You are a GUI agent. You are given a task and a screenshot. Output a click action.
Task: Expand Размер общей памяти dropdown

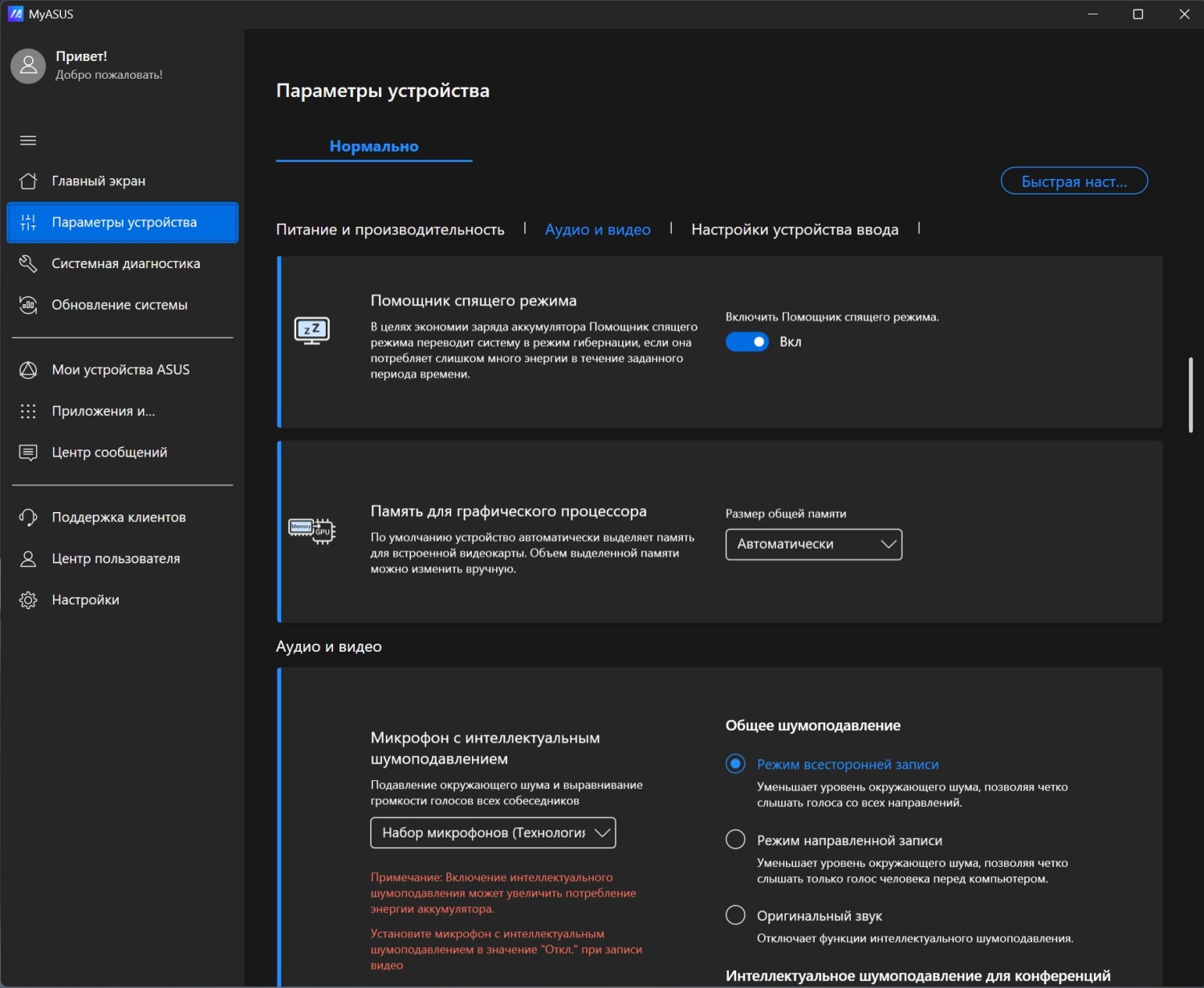click(x=813, y=544)
